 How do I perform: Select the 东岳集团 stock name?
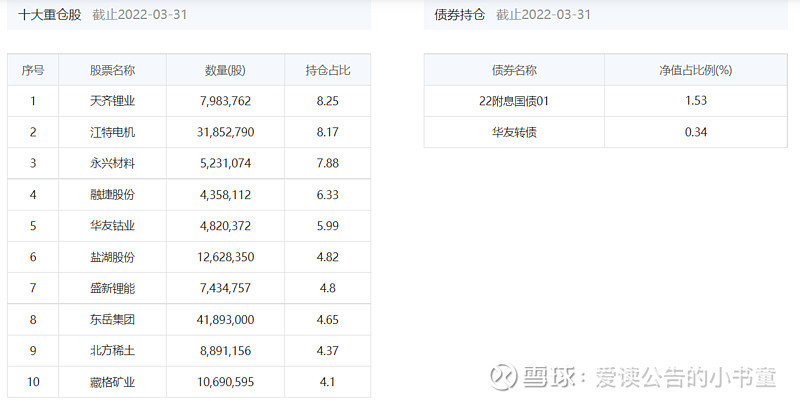pyautogui.click(x=112, y=320)
